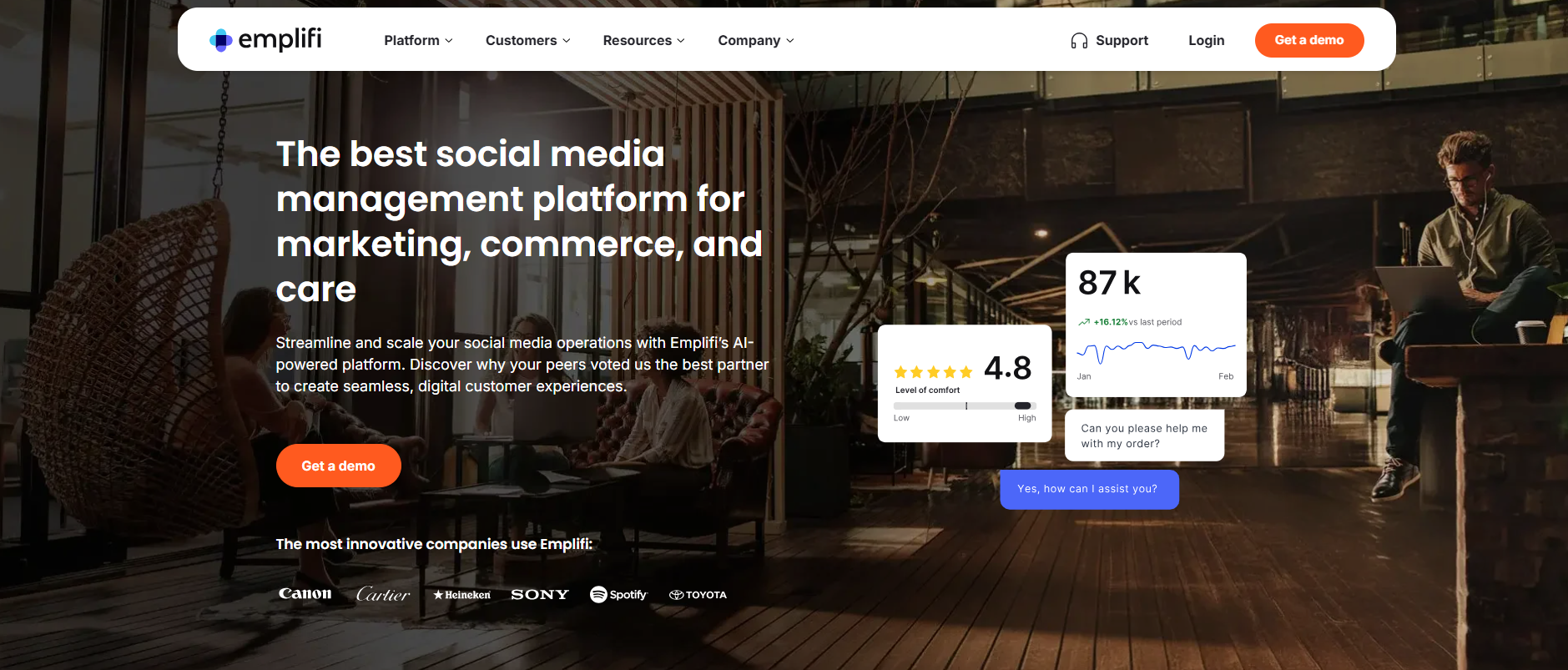This screenshot has height=670, width=1568.
Task: Expand the Platform dropdown menu
Action: (x=418, y=40)
